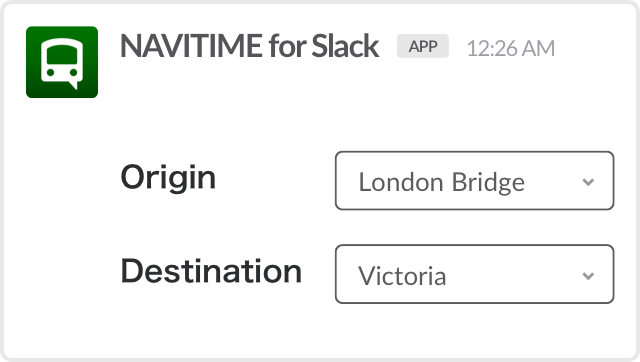Open the Destination station selector menu
Image resolution: width=640 pixels, height=362 pixels.
coord(474,274)
